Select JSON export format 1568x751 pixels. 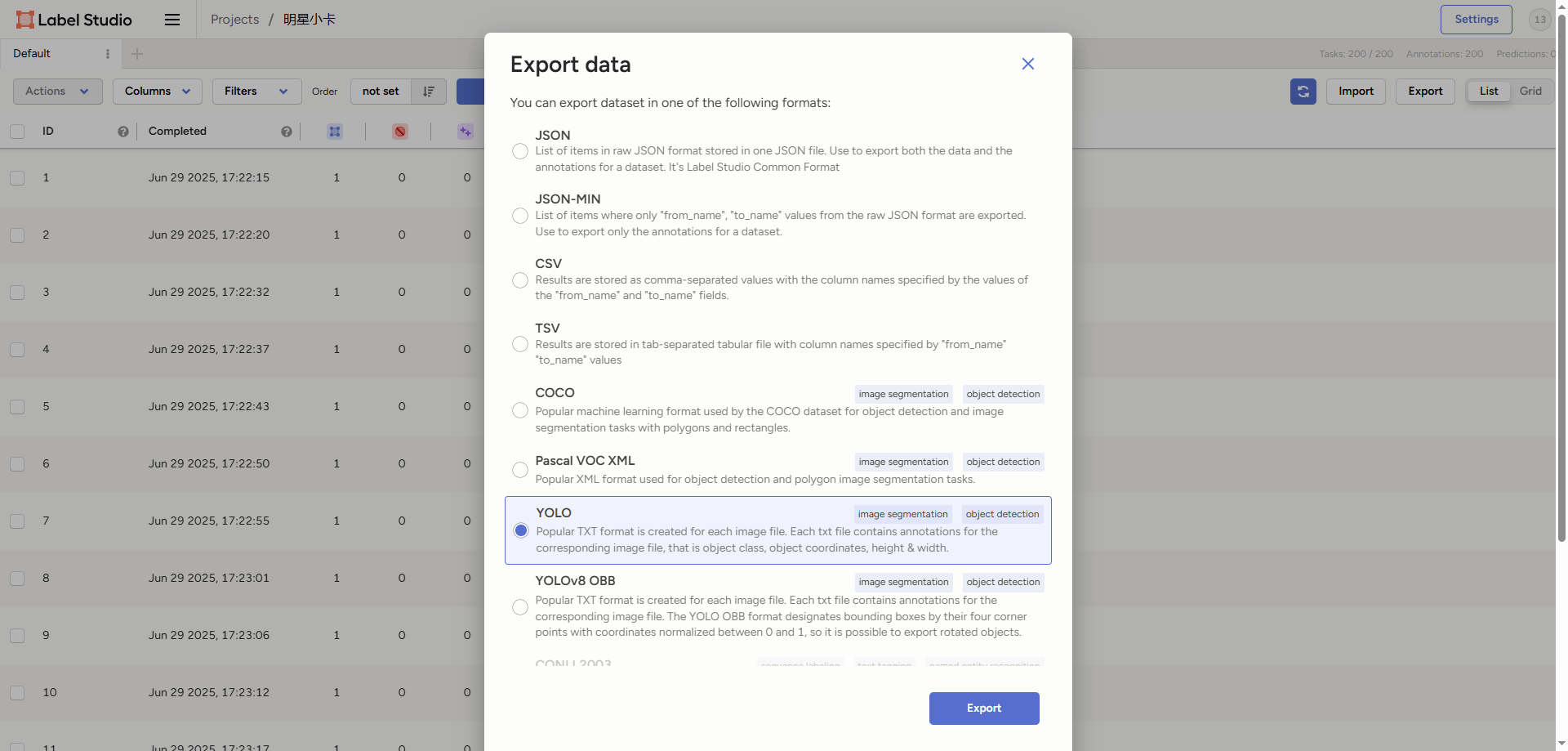[520, 151]
